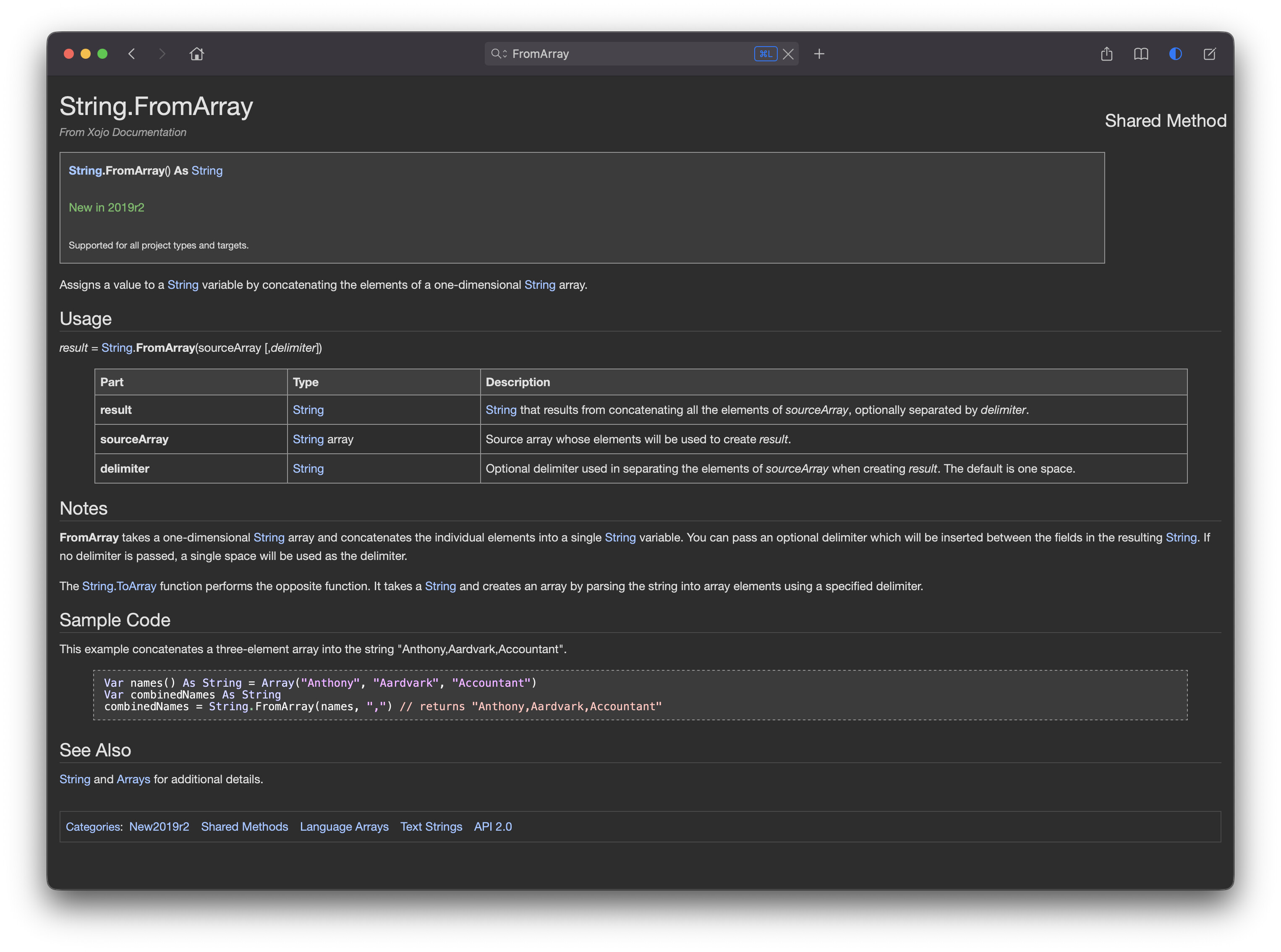Open String link in result description cell
Screen dimensions: 1281x952
(501, 410)
